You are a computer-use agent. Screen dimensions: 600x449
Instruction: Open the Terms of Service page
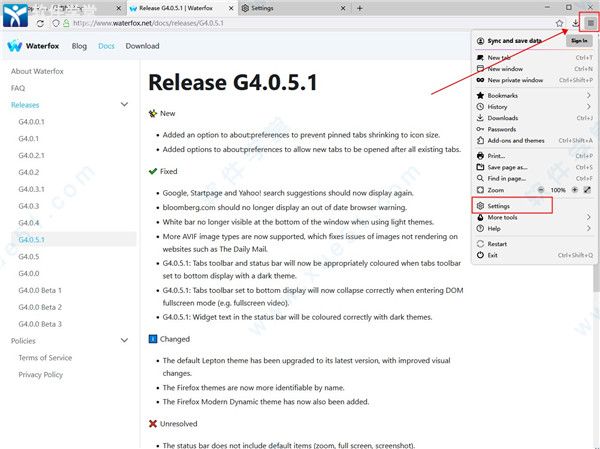(x=45, y=358)
